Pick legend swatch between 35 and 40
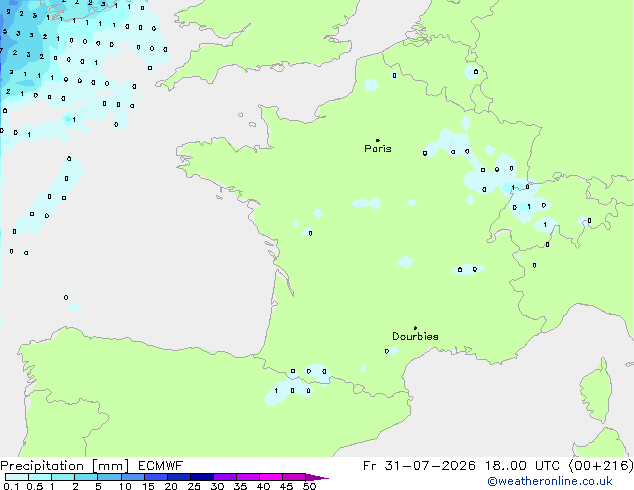This screenshot has height=490, width=634. point(247,477)
